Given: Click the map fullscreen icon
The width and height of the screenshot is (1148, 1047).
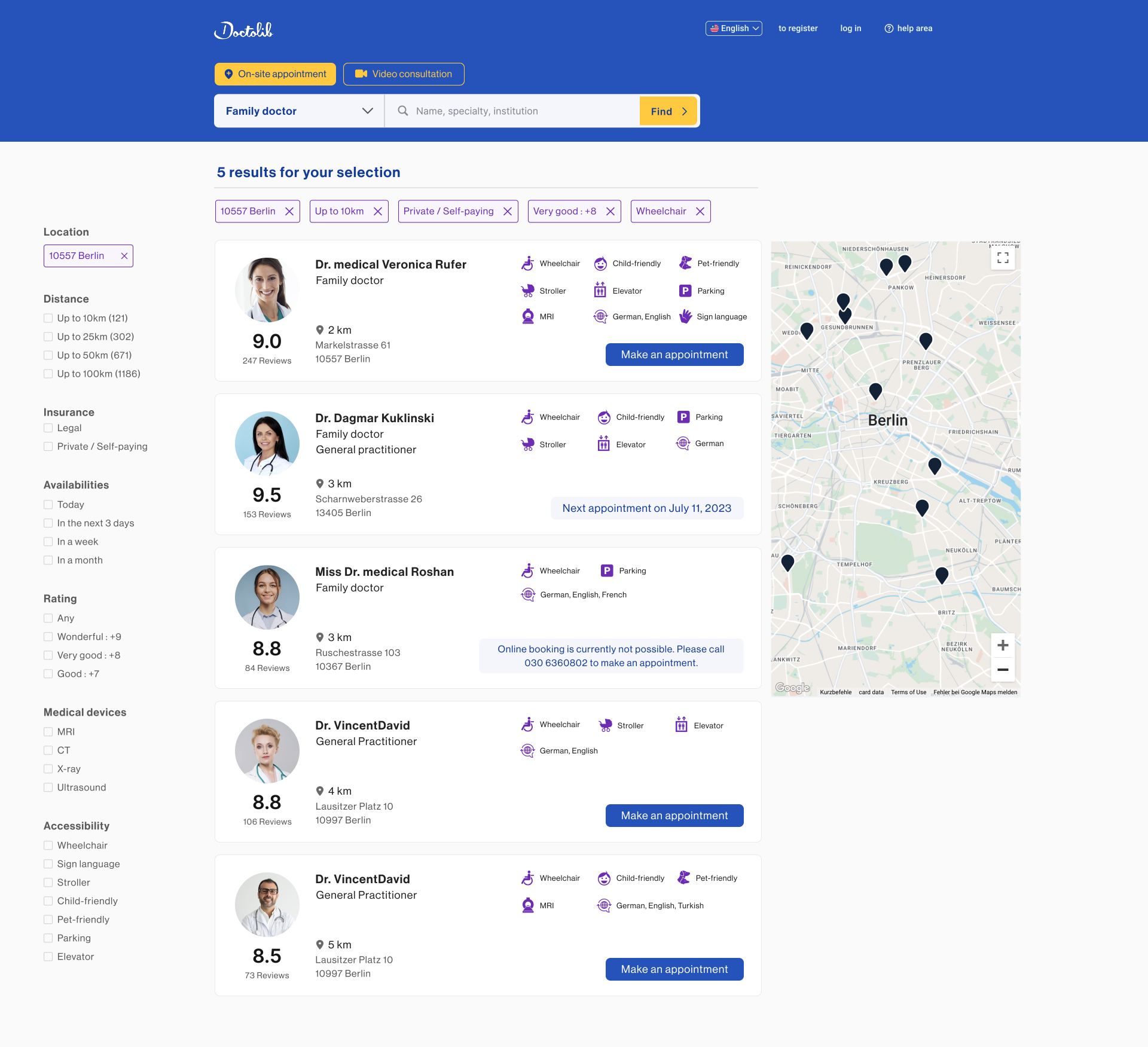Looking at the screenshot, I should coord(1003,258).
